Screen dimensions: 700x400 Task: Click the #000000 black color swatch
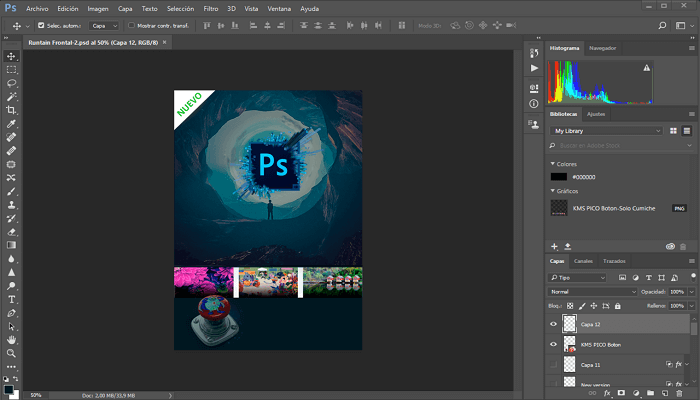click(558, 177)
